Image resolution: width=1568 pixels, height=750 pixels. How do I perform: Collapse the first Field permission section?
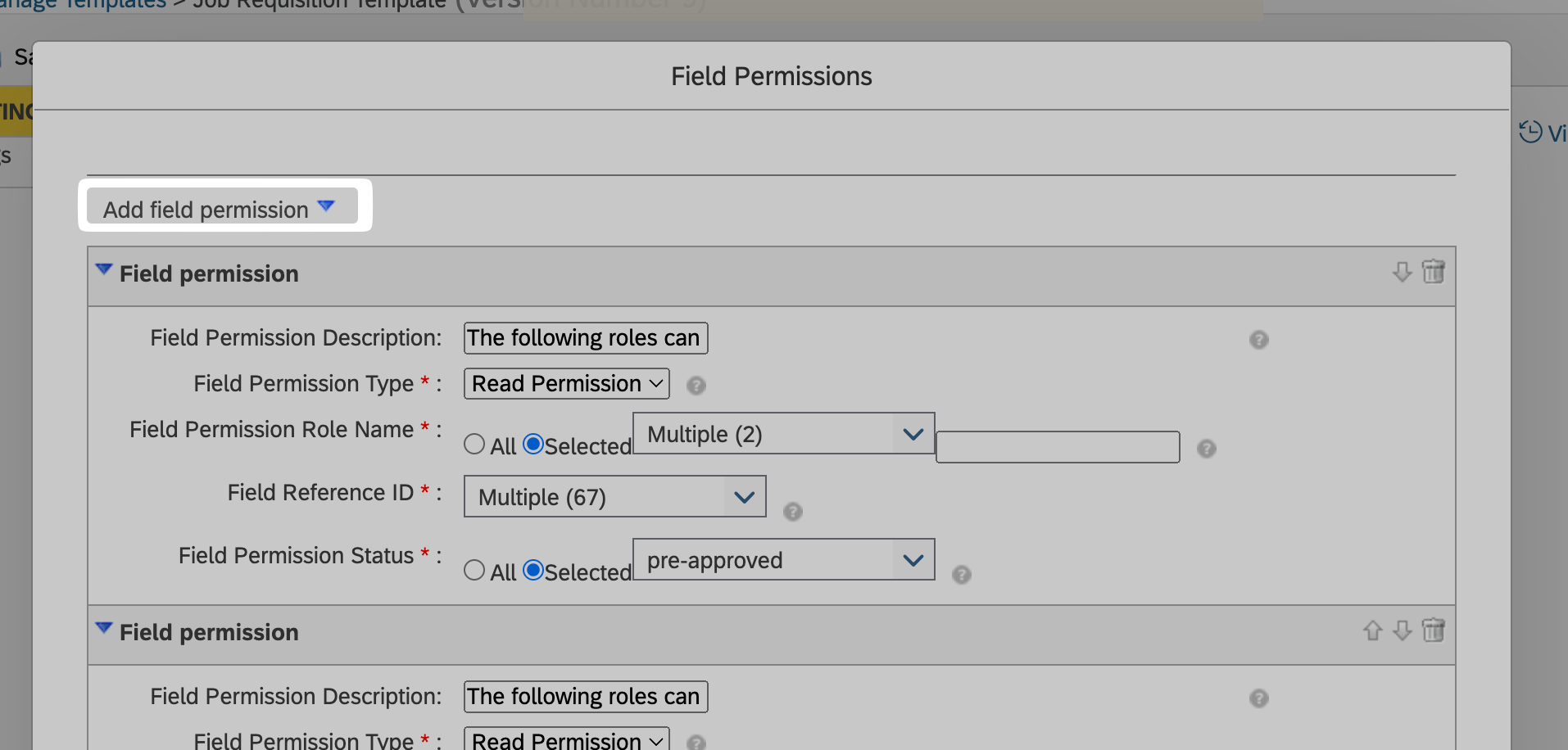[x=104, y=269]
